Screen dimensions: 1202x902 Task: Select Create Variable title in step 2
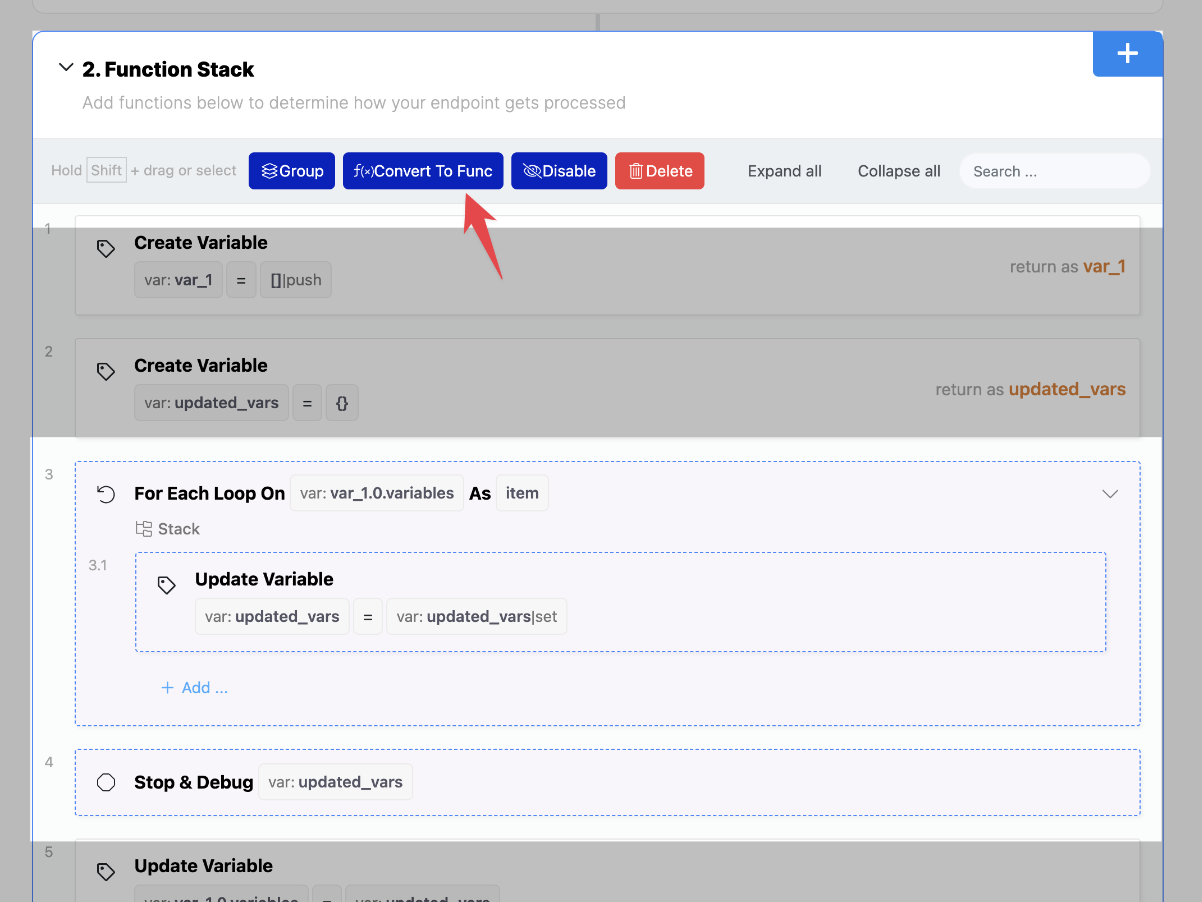[x=201, y=366]
